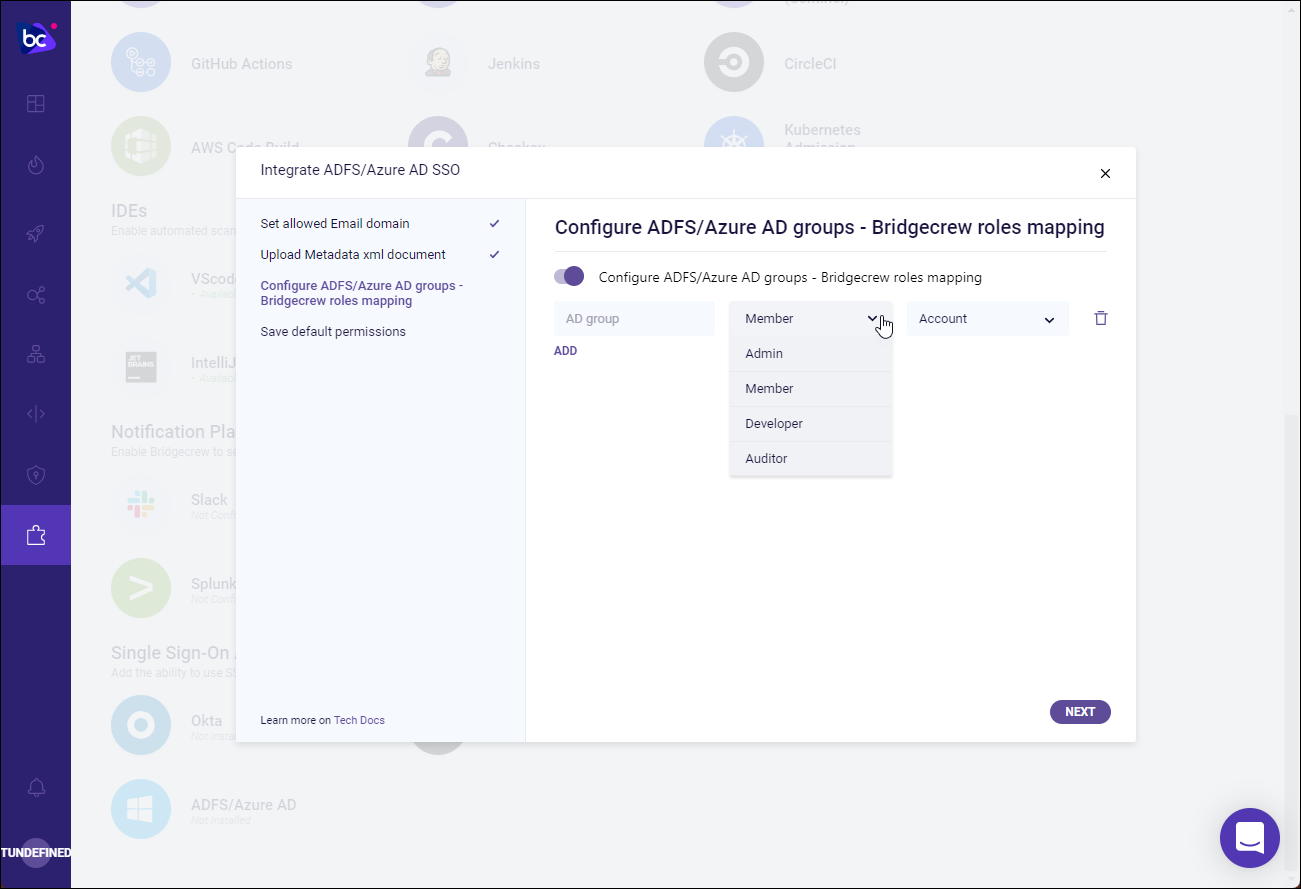Go to Set allowed Email domain step

[x=335, y=224]
